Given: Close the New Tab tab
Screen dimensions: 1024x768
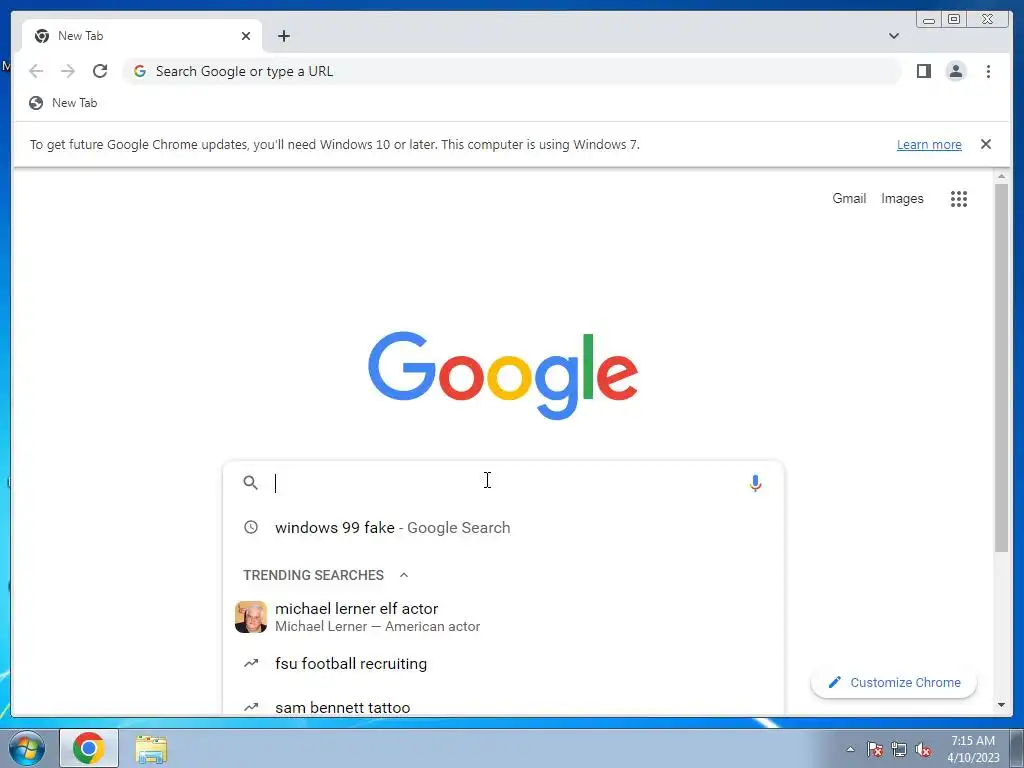Looking at the screenshot, I should point(246,36).
